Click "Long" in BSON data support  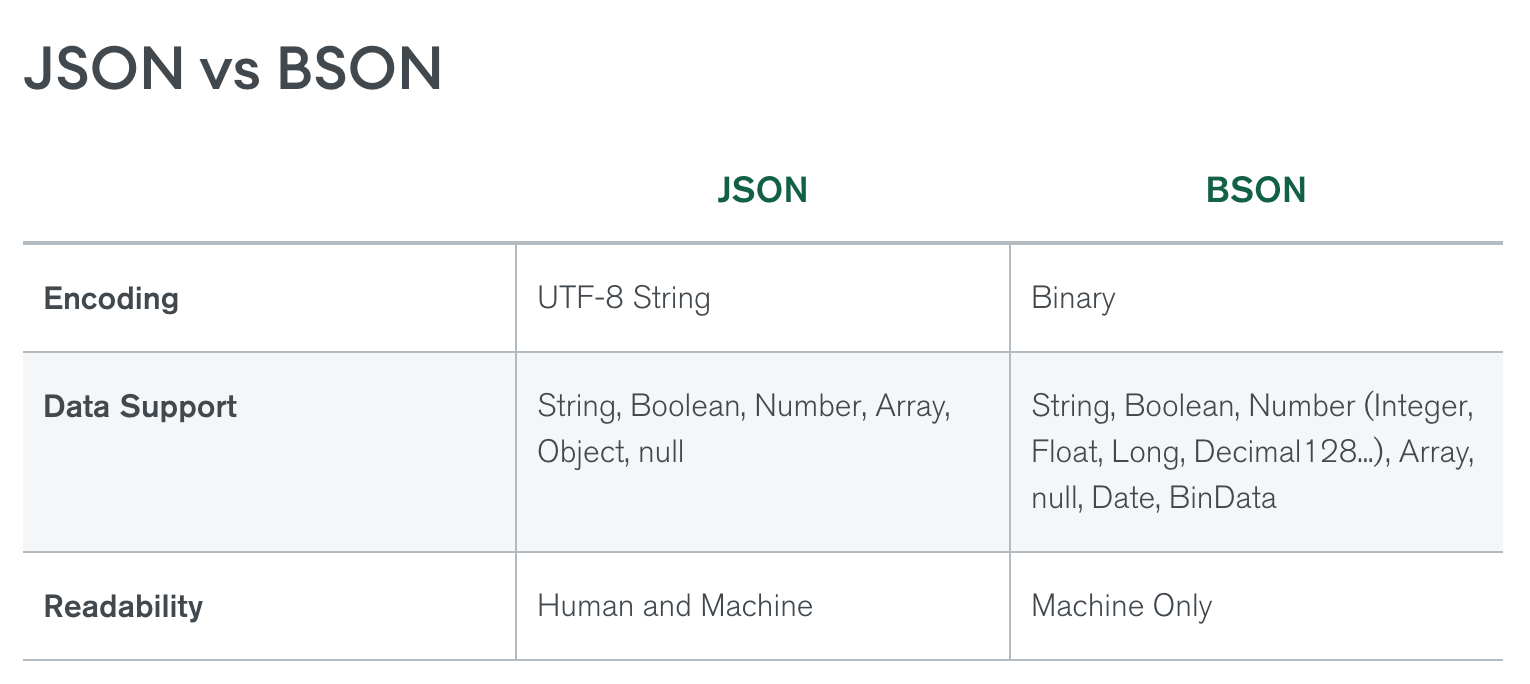(1147, 452)
